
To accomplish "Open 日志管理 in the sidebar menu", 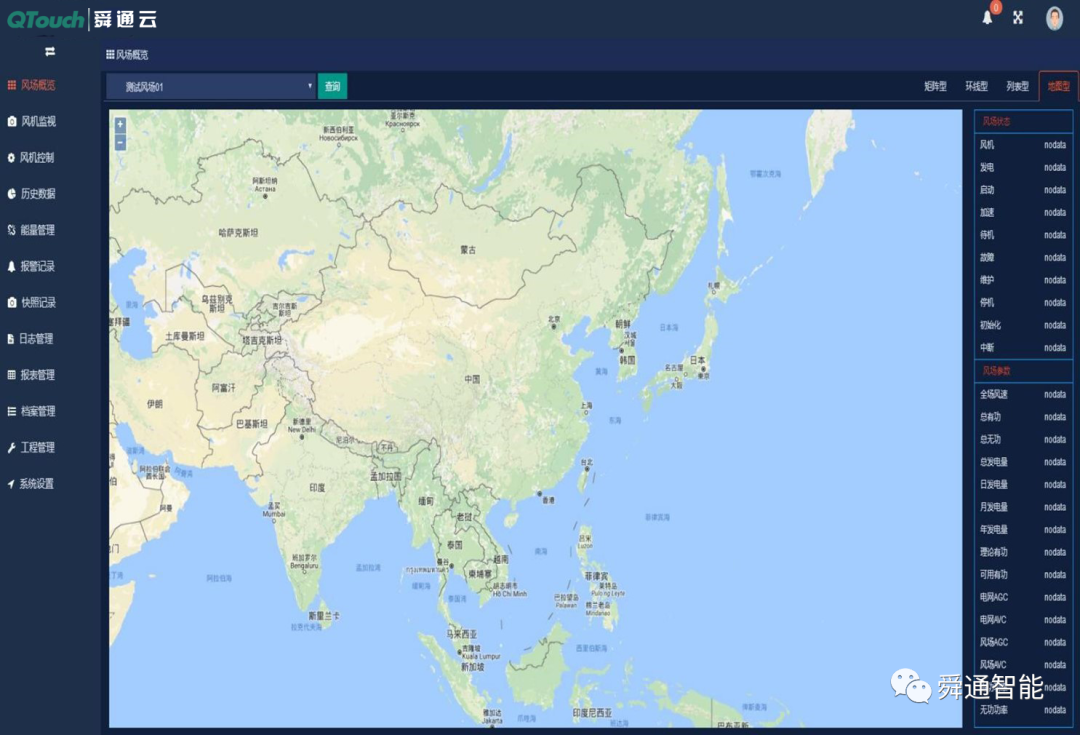I will click(36, 339).
